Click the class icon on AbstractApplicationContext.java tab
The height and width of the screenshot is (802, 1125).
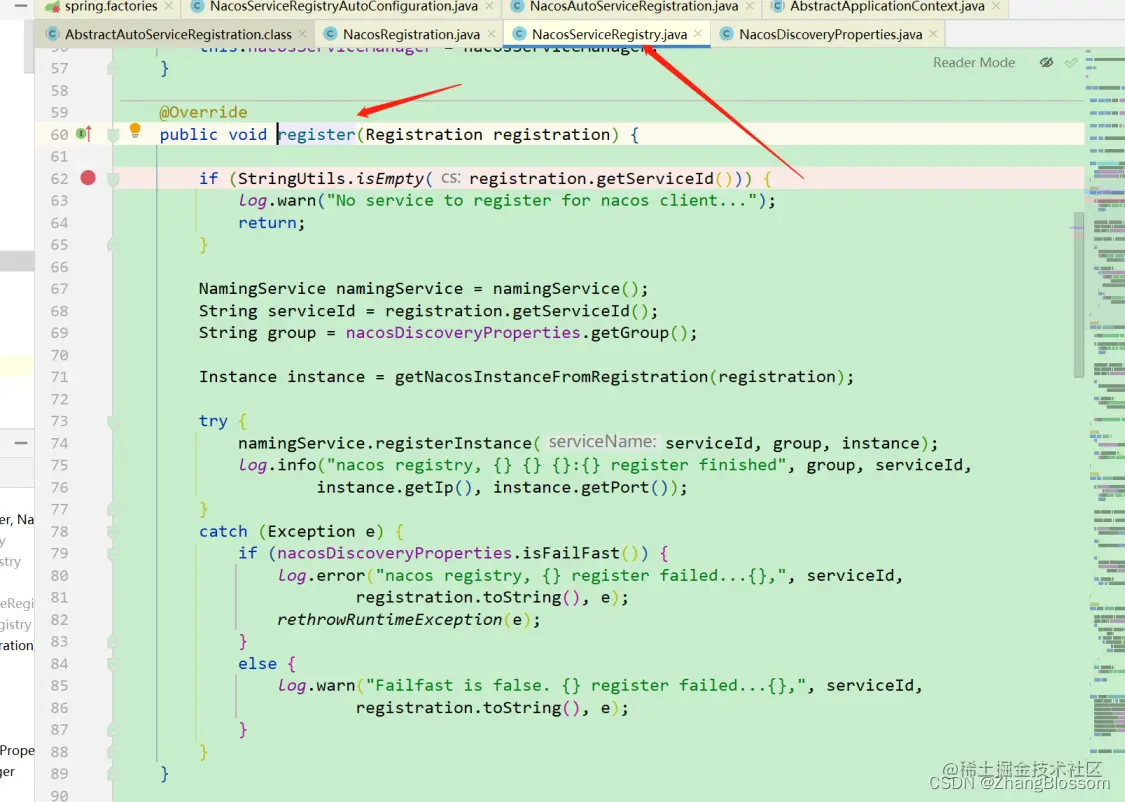click(x=777, y=6)
